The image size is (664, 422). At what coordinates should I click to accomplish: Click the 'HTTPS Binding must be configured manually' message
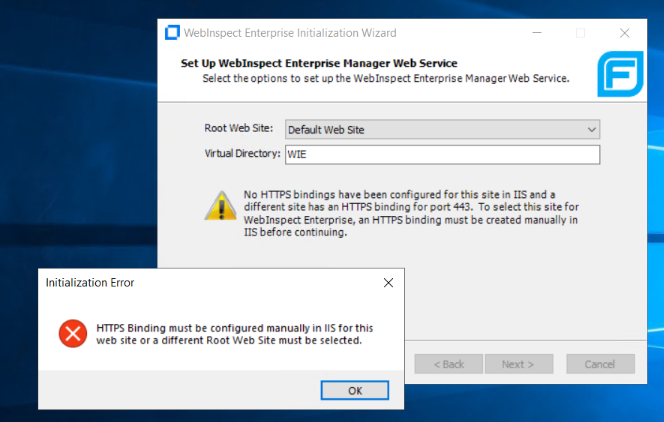[x=235, y=334]
